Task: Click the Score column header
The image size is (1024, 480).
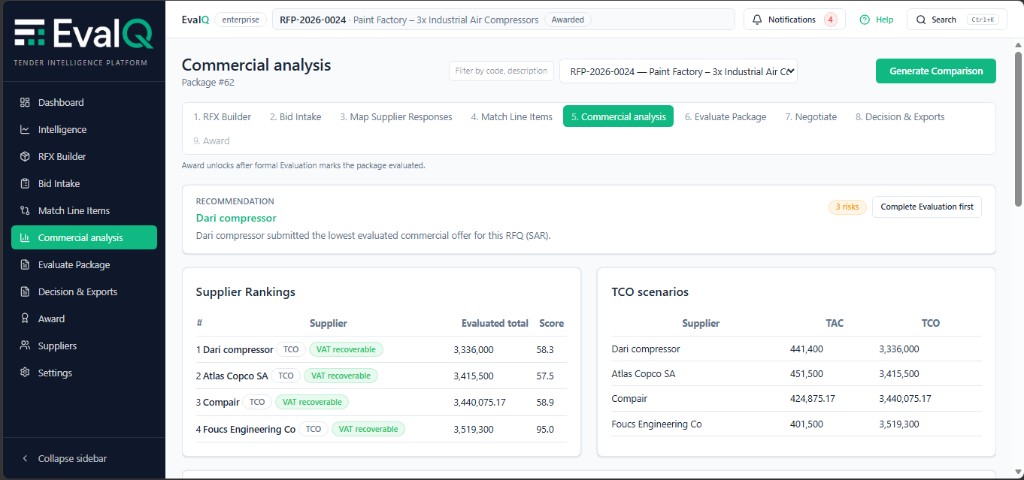Action: click(x=551, y=323)
